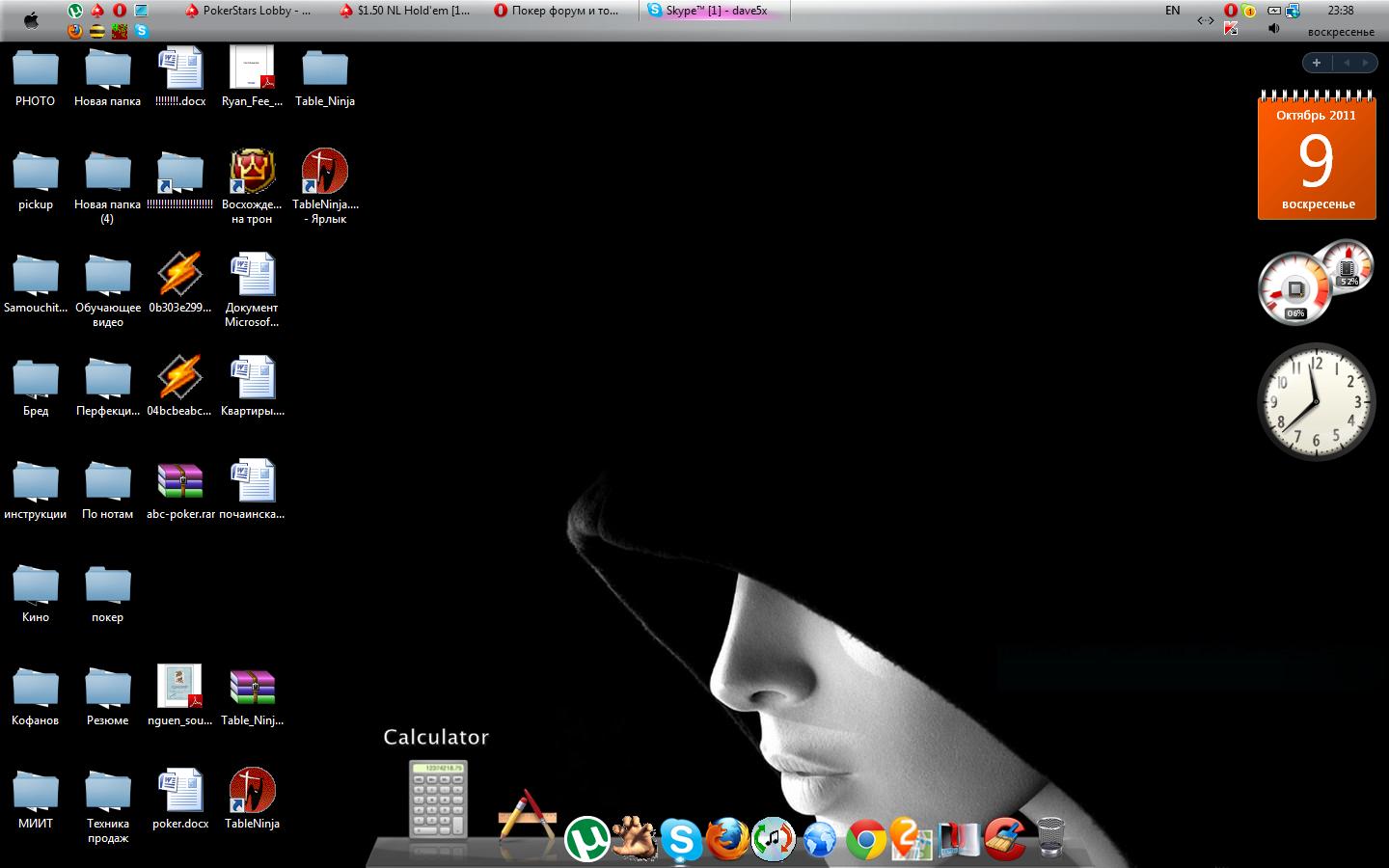Open Skype from the dock
1389x868 pixels.
click(x=681, y=839)
